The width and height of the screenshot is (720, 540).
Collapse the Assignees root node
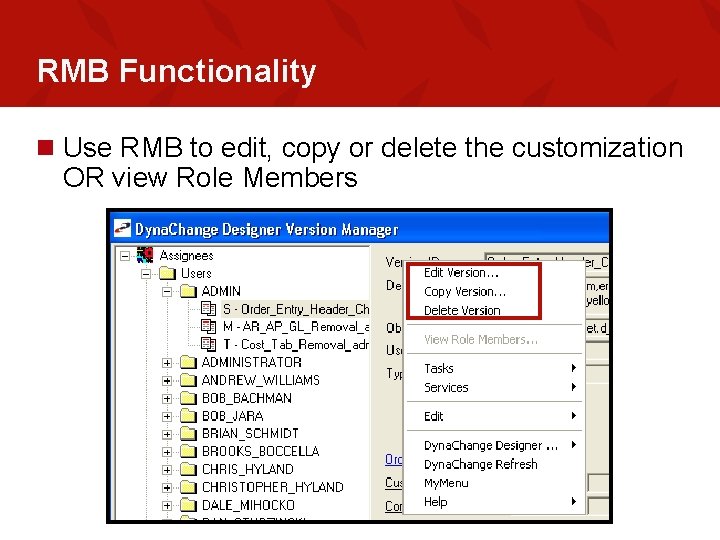tap(125, 256)
